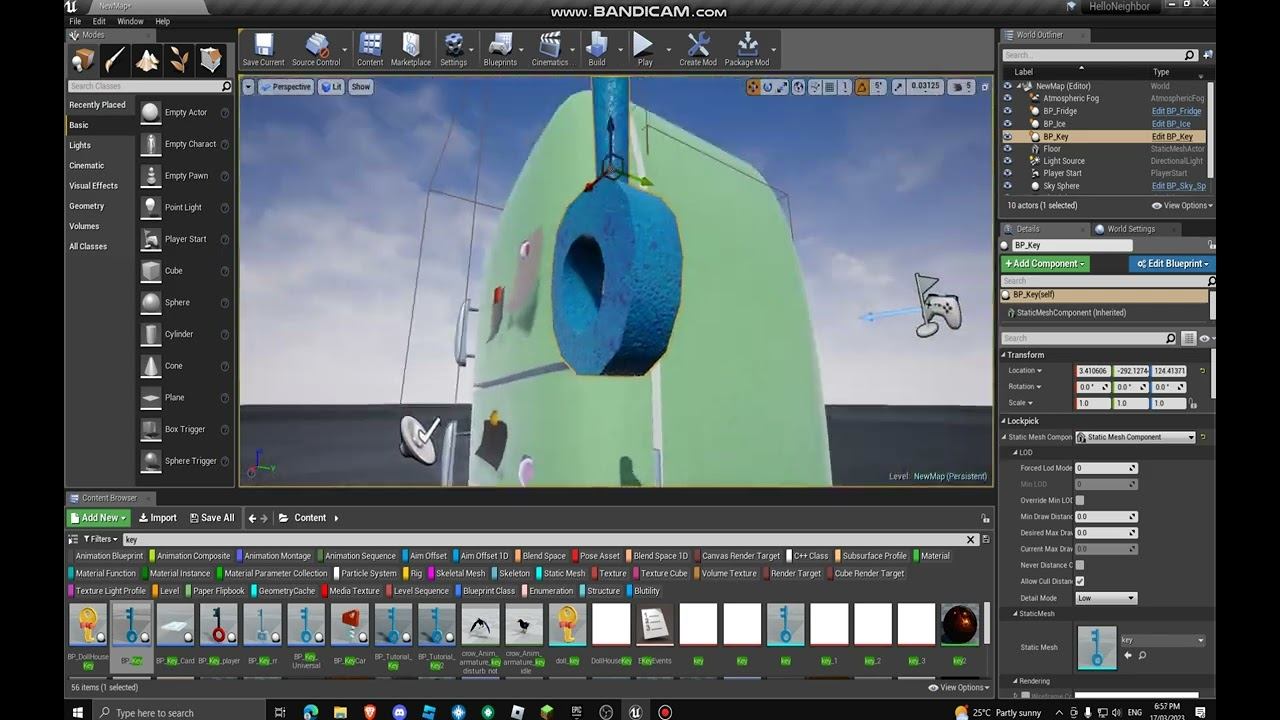Maximize the viewport with the corner icon
This screenshot has height=720, width=1280.
tap(983, 87)
